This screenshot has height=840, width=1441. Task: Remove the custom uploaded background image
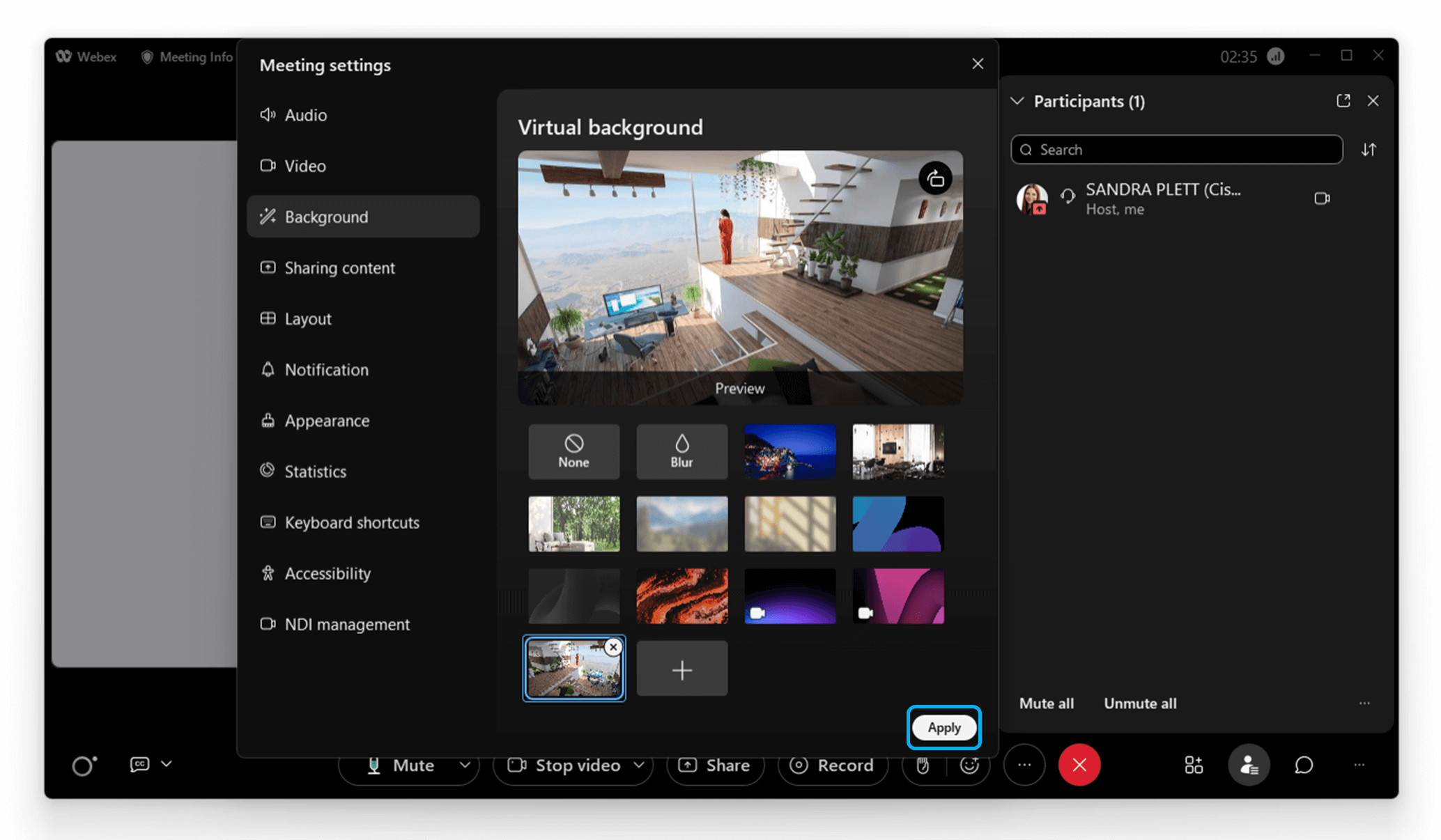coord(613,647)
